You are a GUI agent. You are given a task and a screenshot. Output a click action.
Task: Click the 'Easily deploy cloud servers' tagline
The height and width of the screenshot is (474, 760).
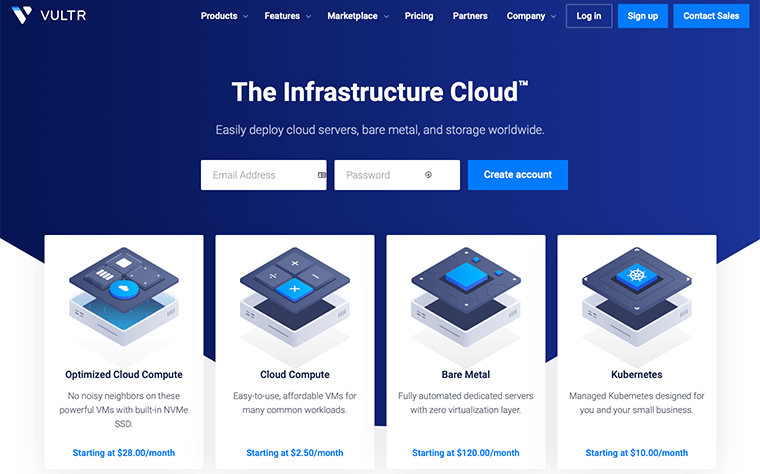380,130
